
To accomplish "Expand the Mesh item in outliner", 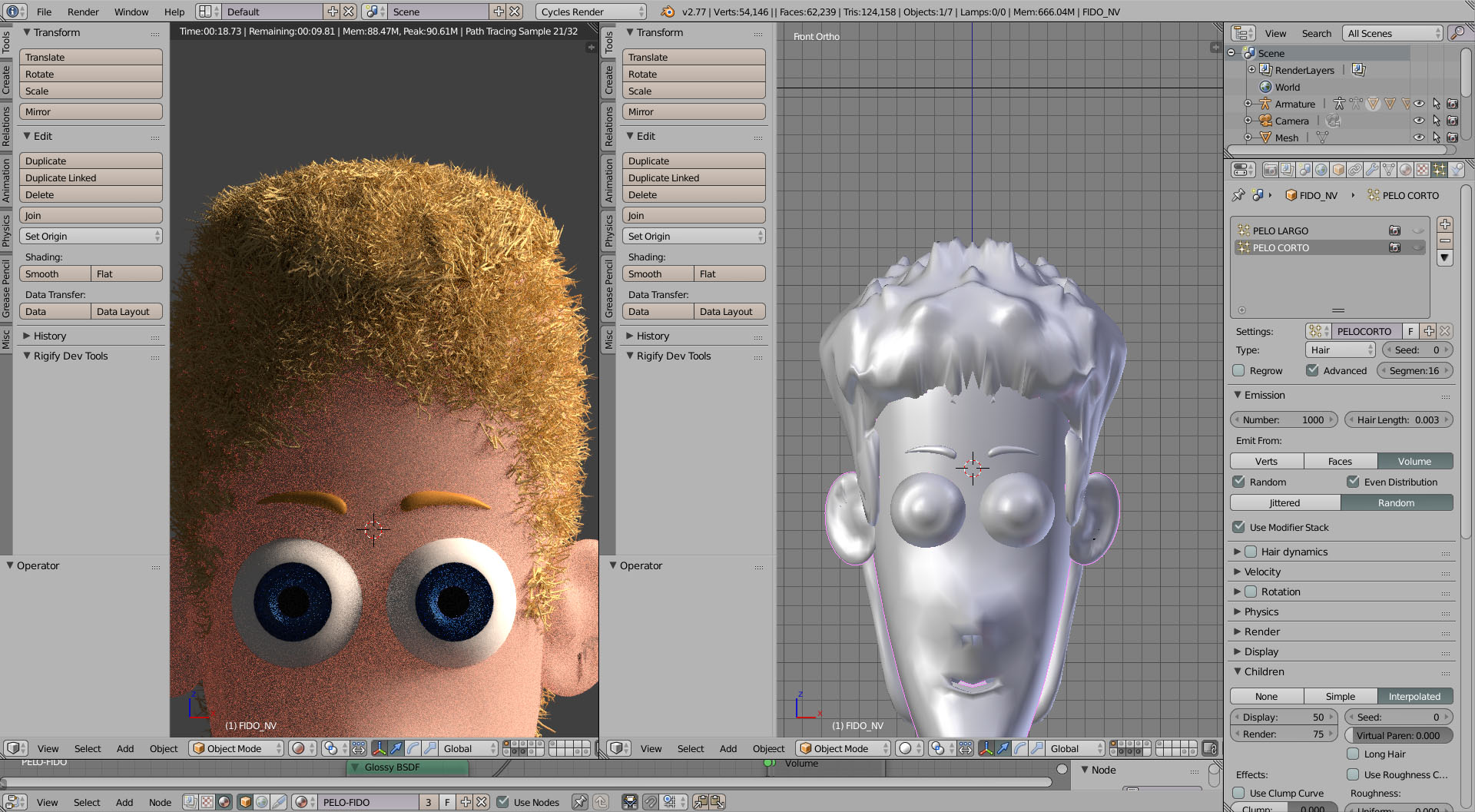I will pos(1248,138).
